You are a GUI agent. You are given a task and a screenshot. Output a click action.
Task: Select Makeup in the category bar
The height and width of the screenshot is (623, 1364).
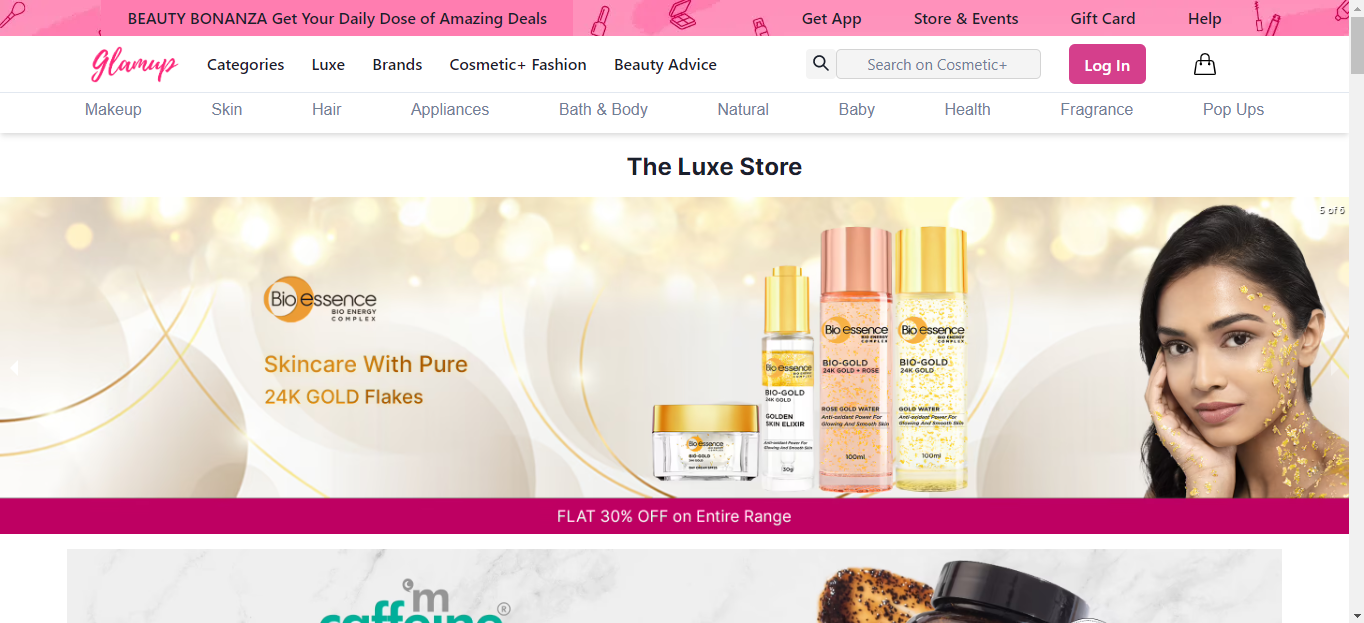click(x=112, y=110)
